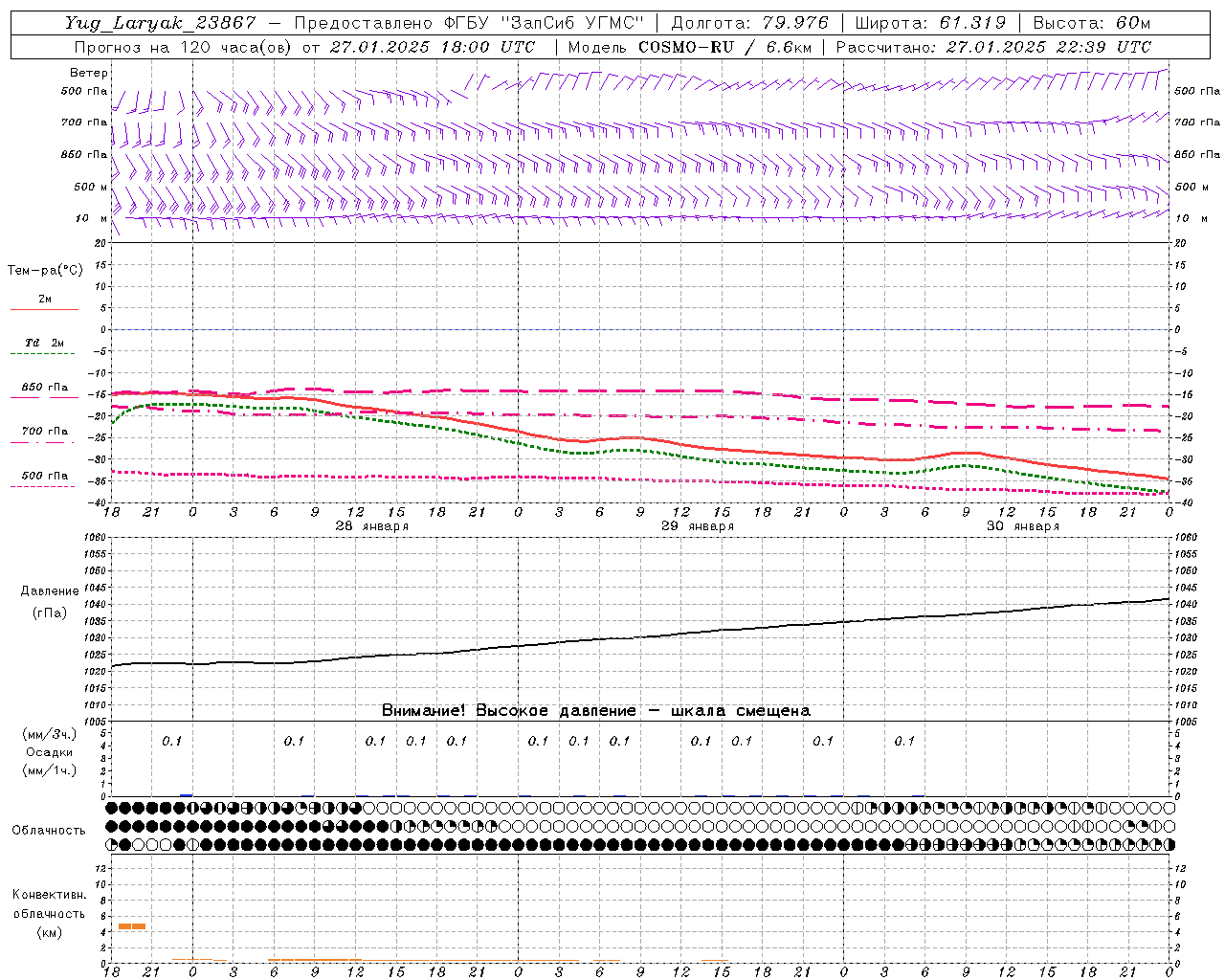Click the "30 января" date label
This screenshot has height=980, width=1225.
point(1023,526)
